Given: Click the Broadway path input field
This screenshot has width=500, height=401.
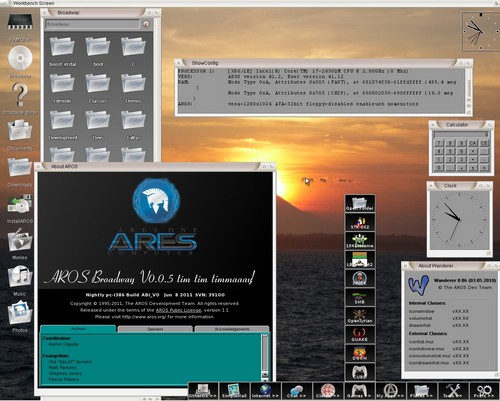Looking at the screenshot, I should 92,24.
